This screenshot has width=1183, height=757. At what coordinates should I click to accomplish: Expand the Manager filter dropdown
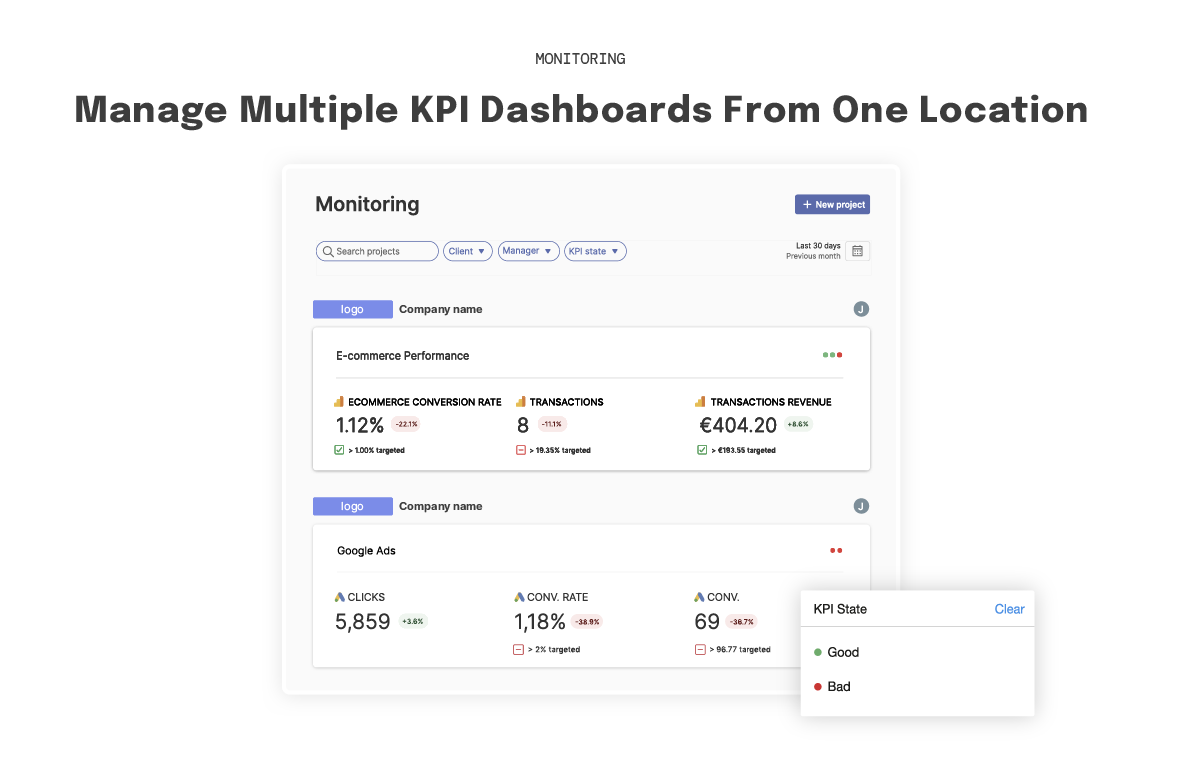(528, 251)
